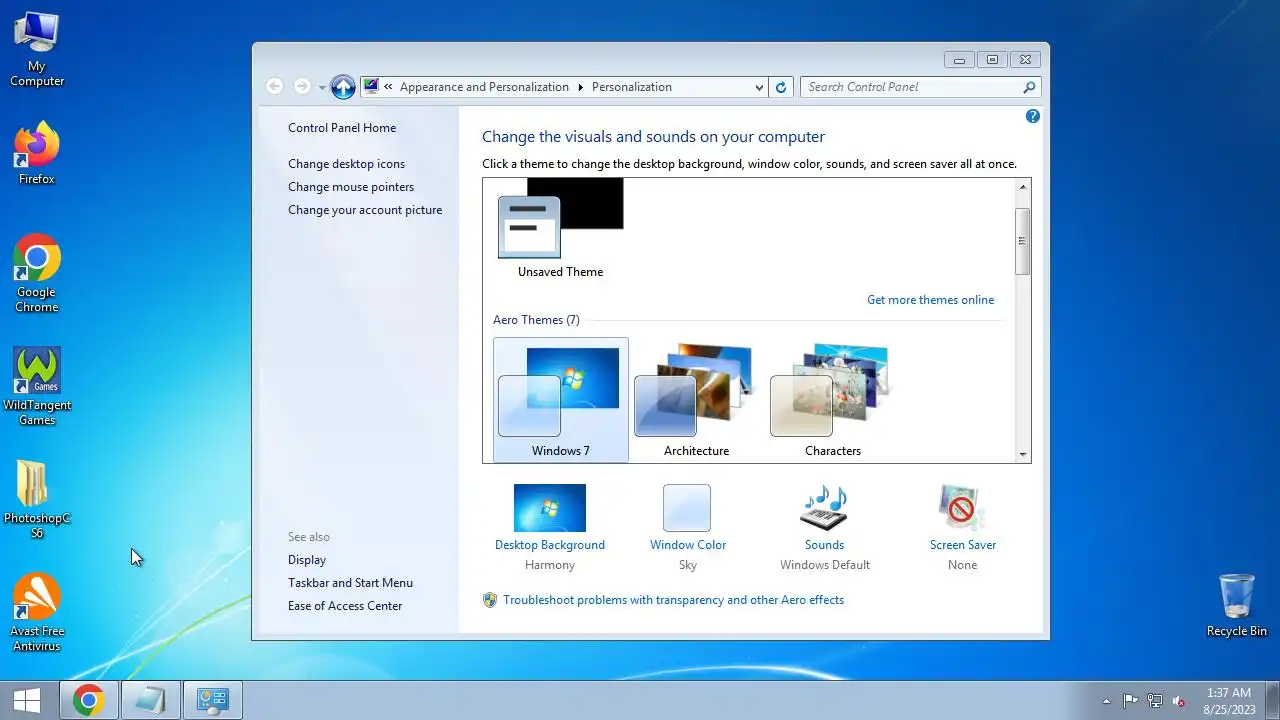Show hidden system tray icons
The image size is (1280, 720).
[1106, 701]
